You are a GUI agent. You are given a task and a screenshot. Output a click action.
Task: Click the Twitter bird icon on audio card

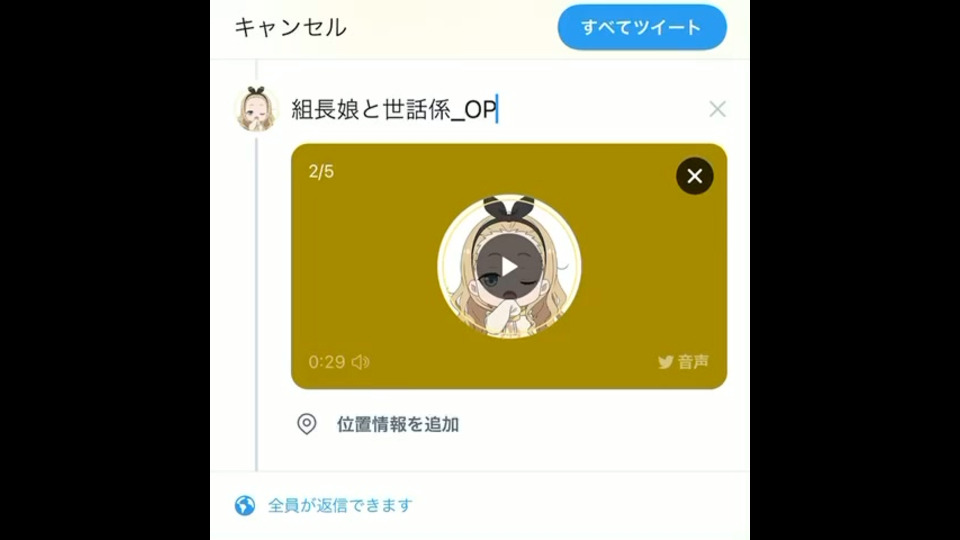(x=666, y=362)
